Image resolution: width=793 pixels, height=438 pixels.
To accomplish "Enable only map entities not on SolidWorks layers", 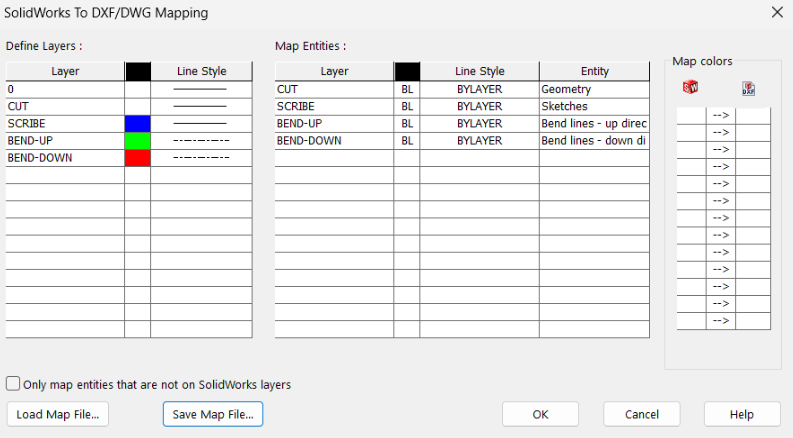I will coord(13,384).
